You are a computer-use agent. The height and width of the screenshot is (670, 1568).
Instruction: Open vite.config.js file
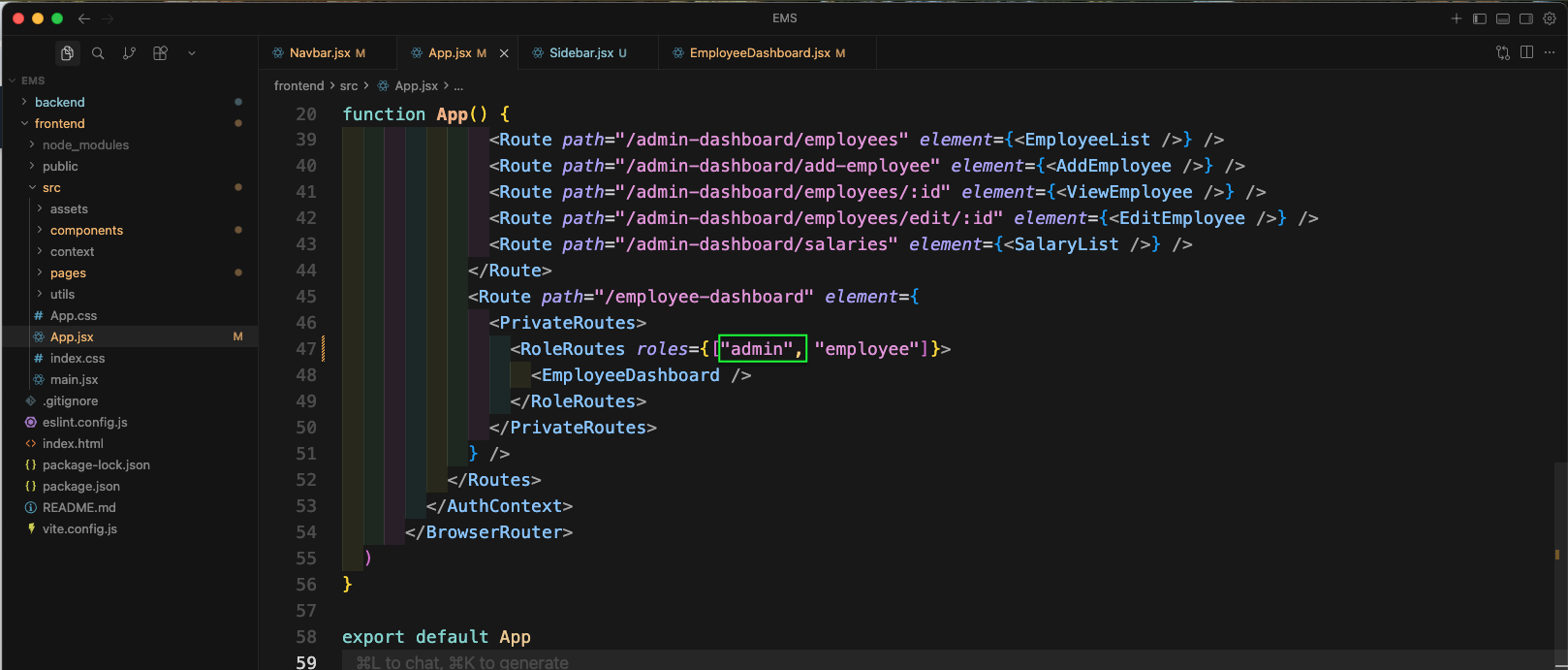[x=129, y=528]
